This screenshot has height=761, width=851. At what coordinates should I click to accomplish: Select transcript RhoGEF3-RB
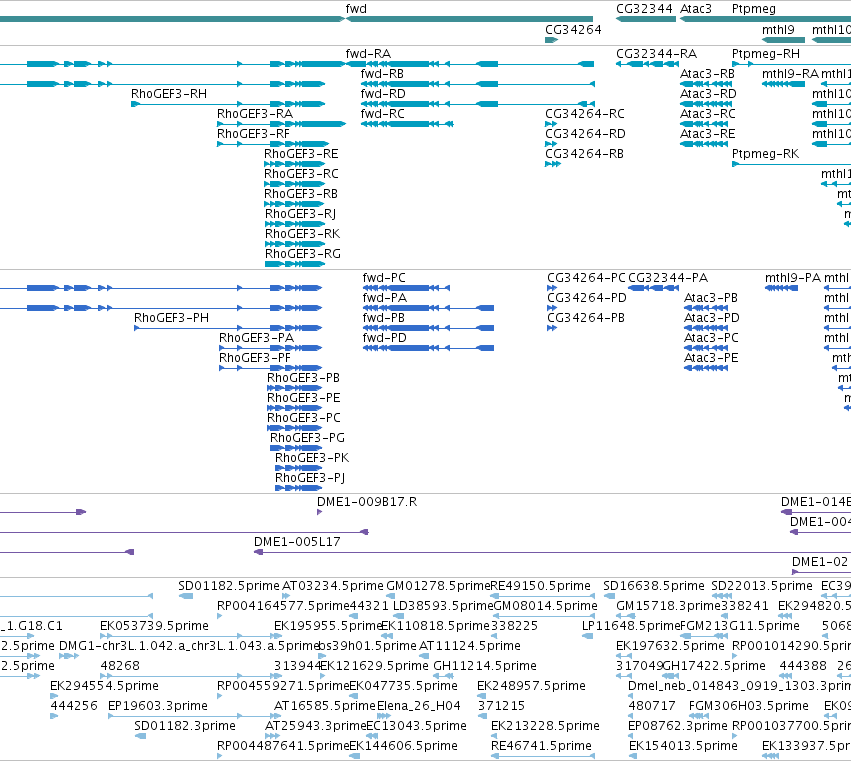294,205
